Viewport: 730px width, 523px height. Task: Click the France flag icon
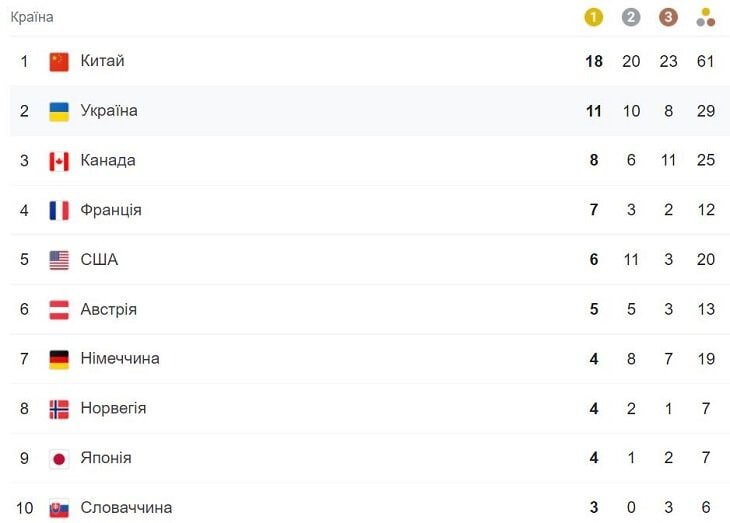[x=59, y=211]
